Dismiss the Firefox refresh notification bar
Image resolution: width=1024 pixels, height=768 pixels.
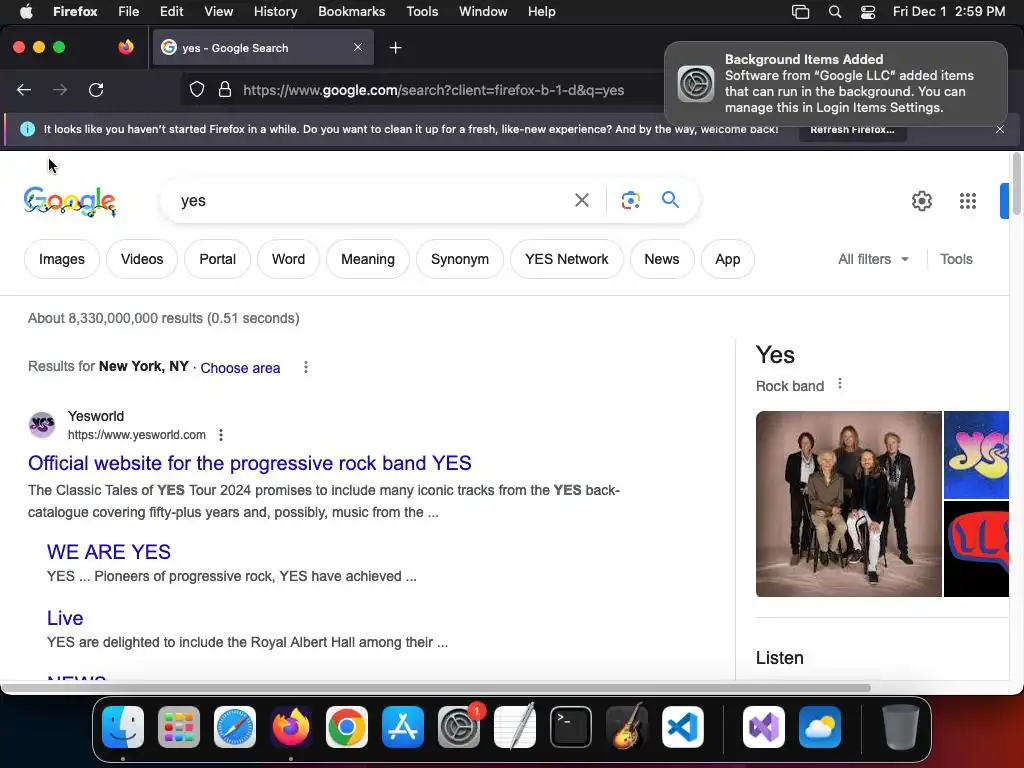pos(1000,129)
